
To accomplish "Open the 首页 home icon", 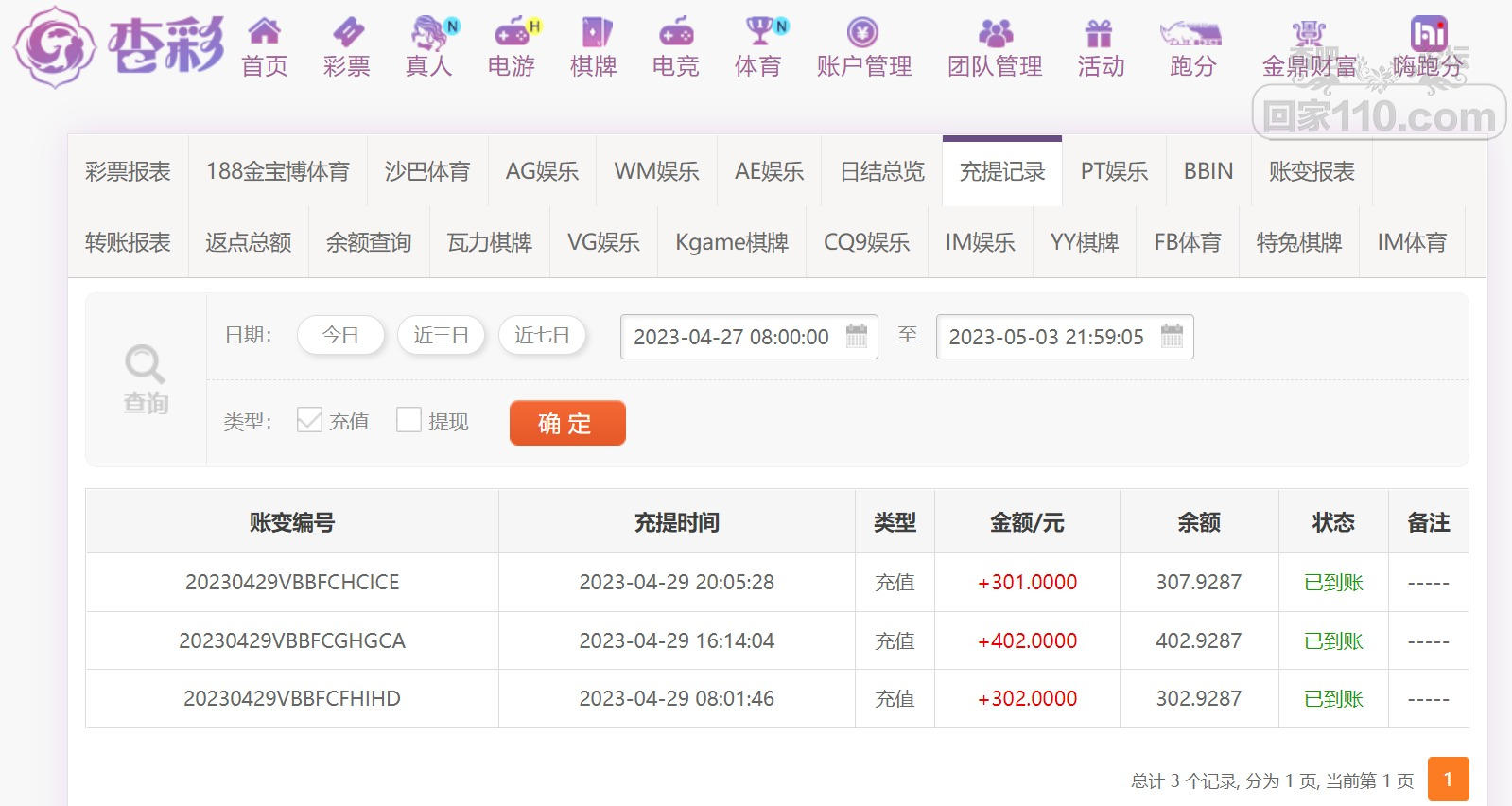I will pyautogui.click(x=264, y=32).
